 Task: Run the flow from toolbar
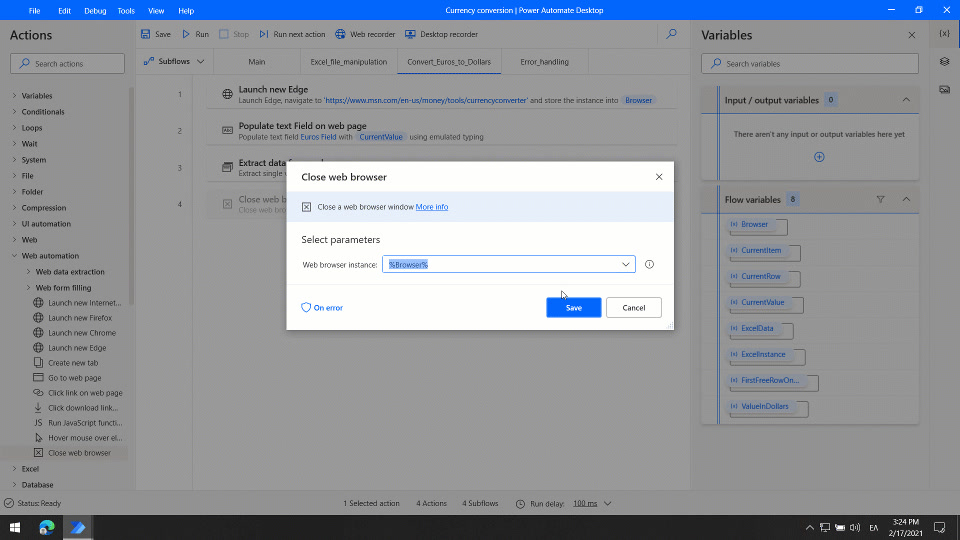pos(195,34)
